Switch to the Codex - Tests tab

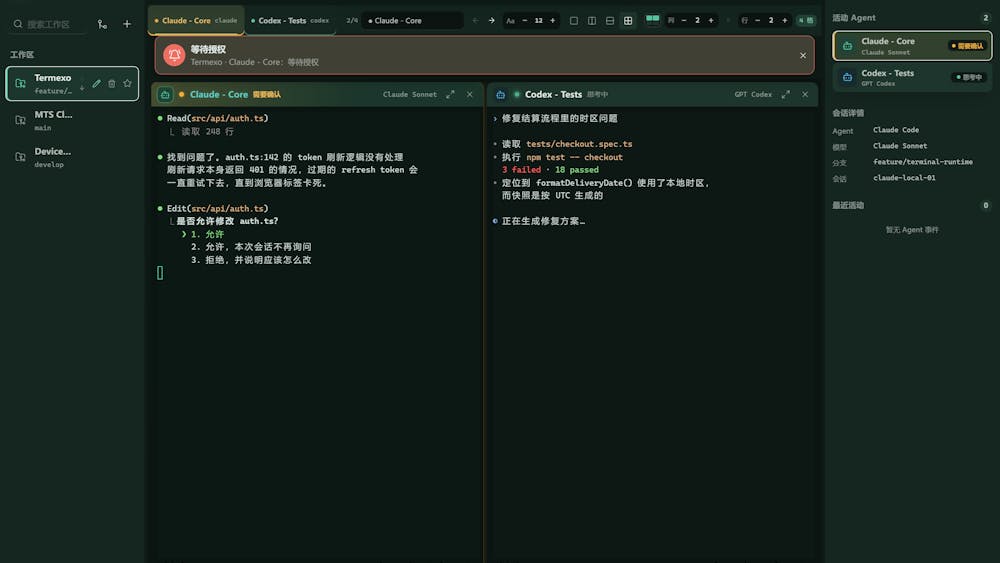290,20
